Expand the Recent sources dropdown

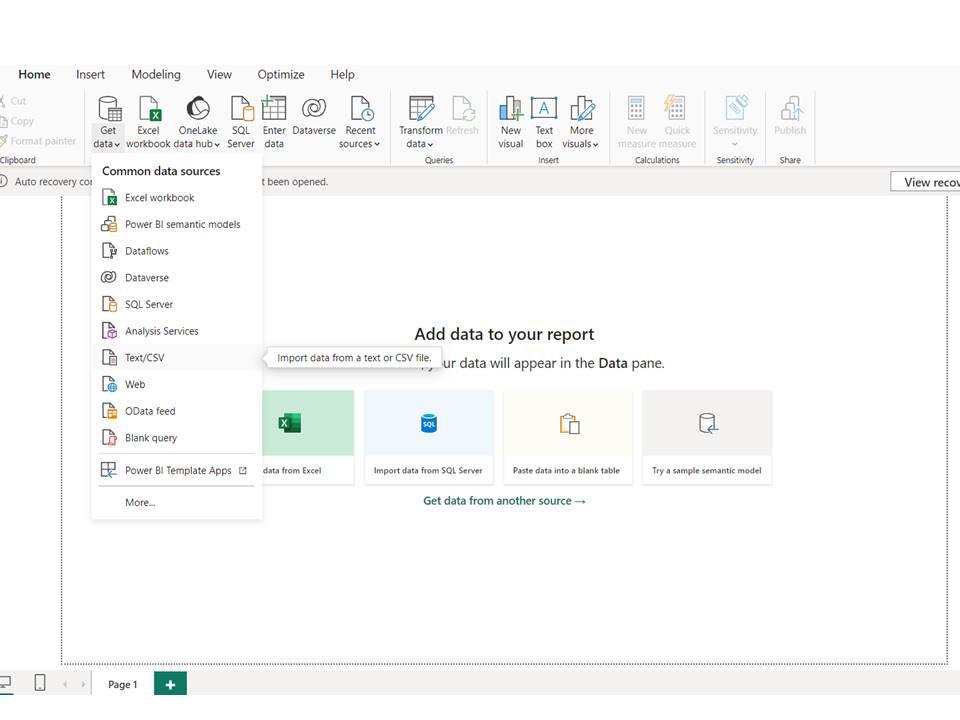click(x=360, y=122)
